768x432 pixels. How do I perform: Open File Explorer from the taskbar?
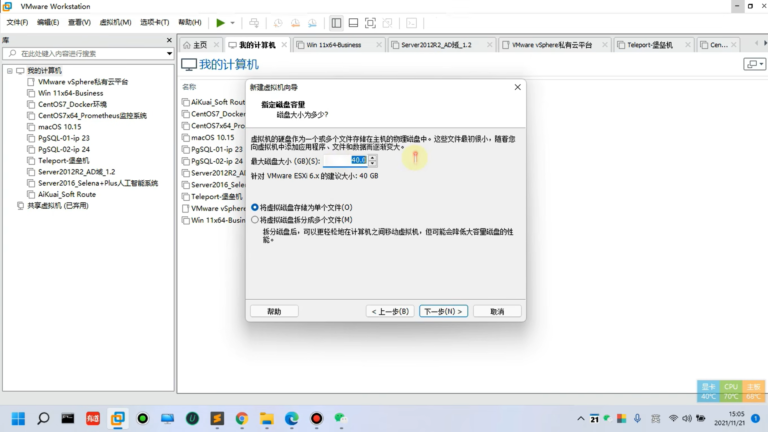coord(267,419)
